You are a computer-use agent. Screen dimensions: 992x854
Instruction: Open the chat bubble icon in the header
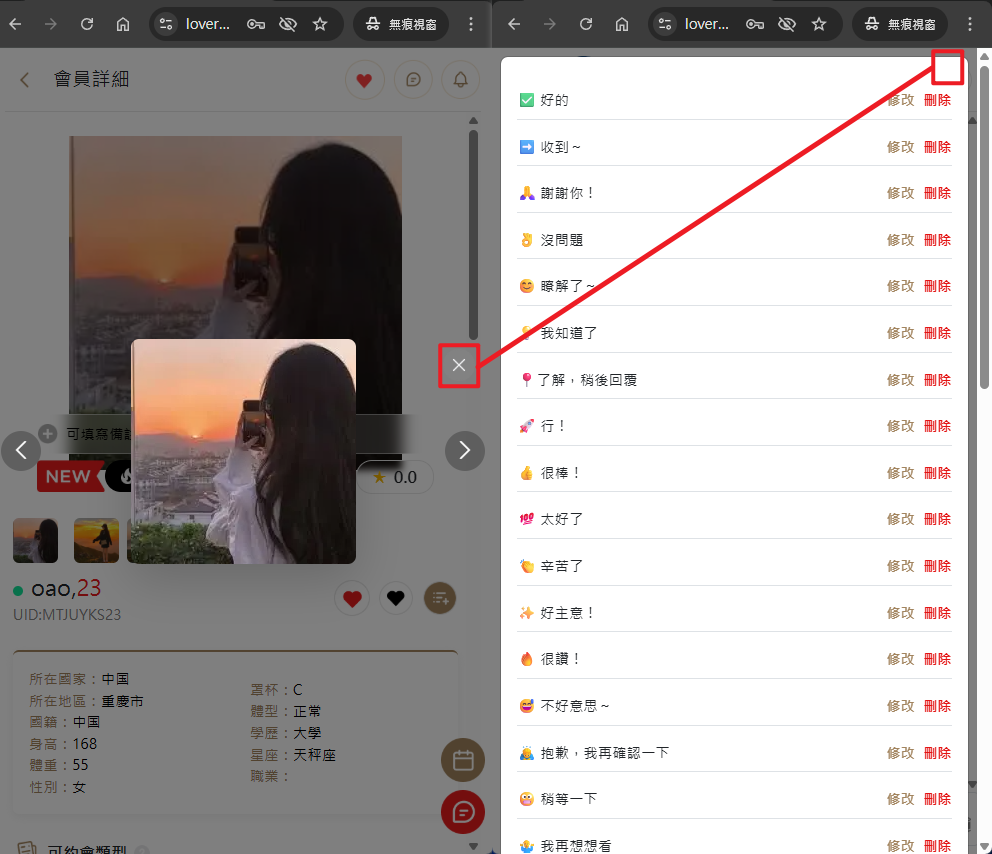point(413,80)
